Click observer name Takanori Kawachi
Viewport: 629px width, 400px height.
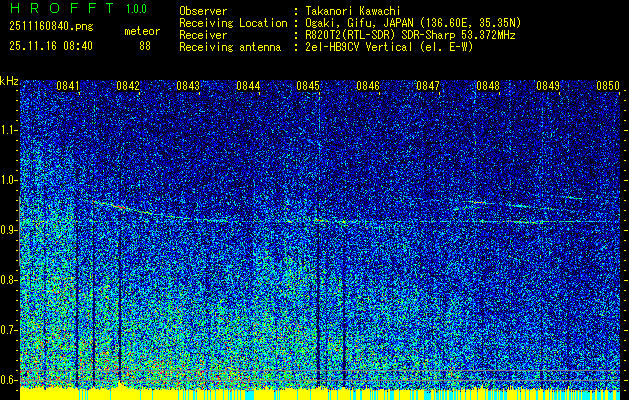[352, 11]
